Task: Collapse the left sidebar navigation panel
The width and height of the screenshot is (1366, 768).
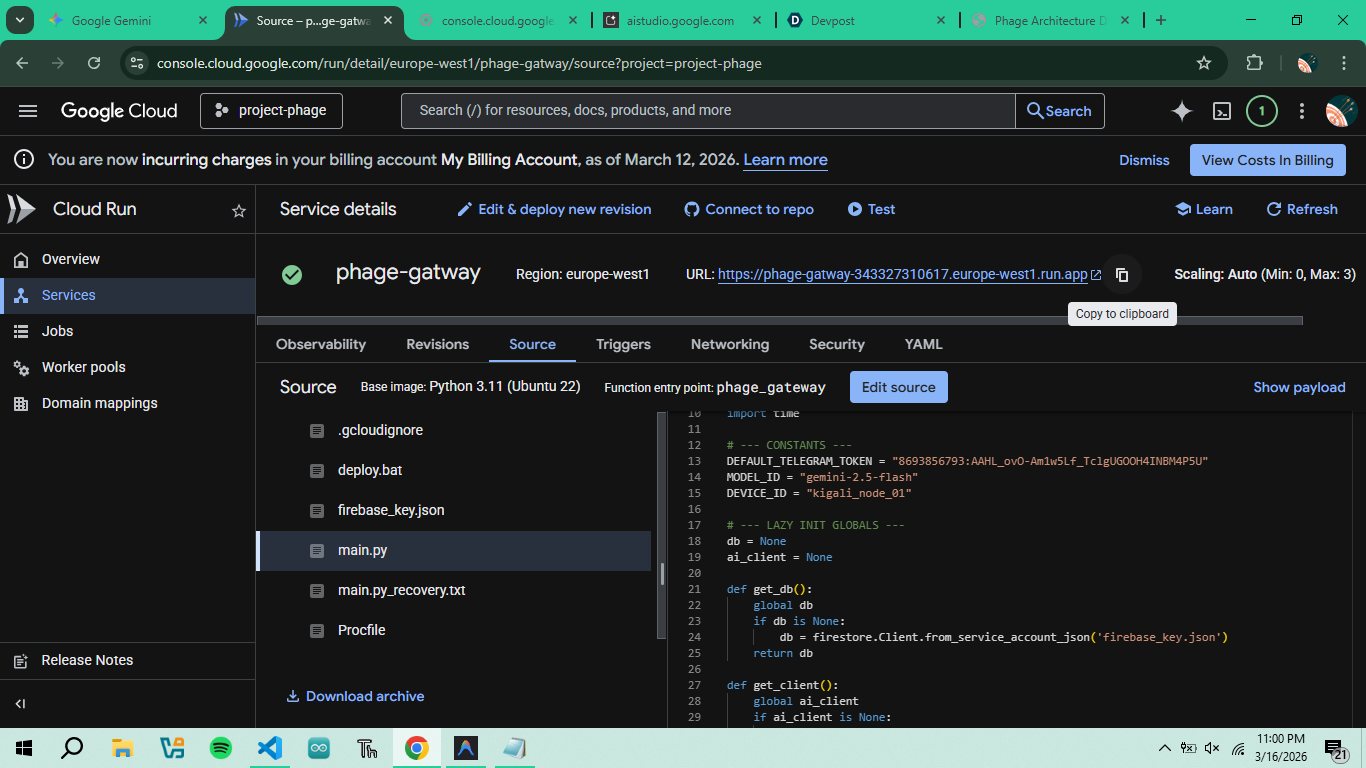Action: point(20,704)
